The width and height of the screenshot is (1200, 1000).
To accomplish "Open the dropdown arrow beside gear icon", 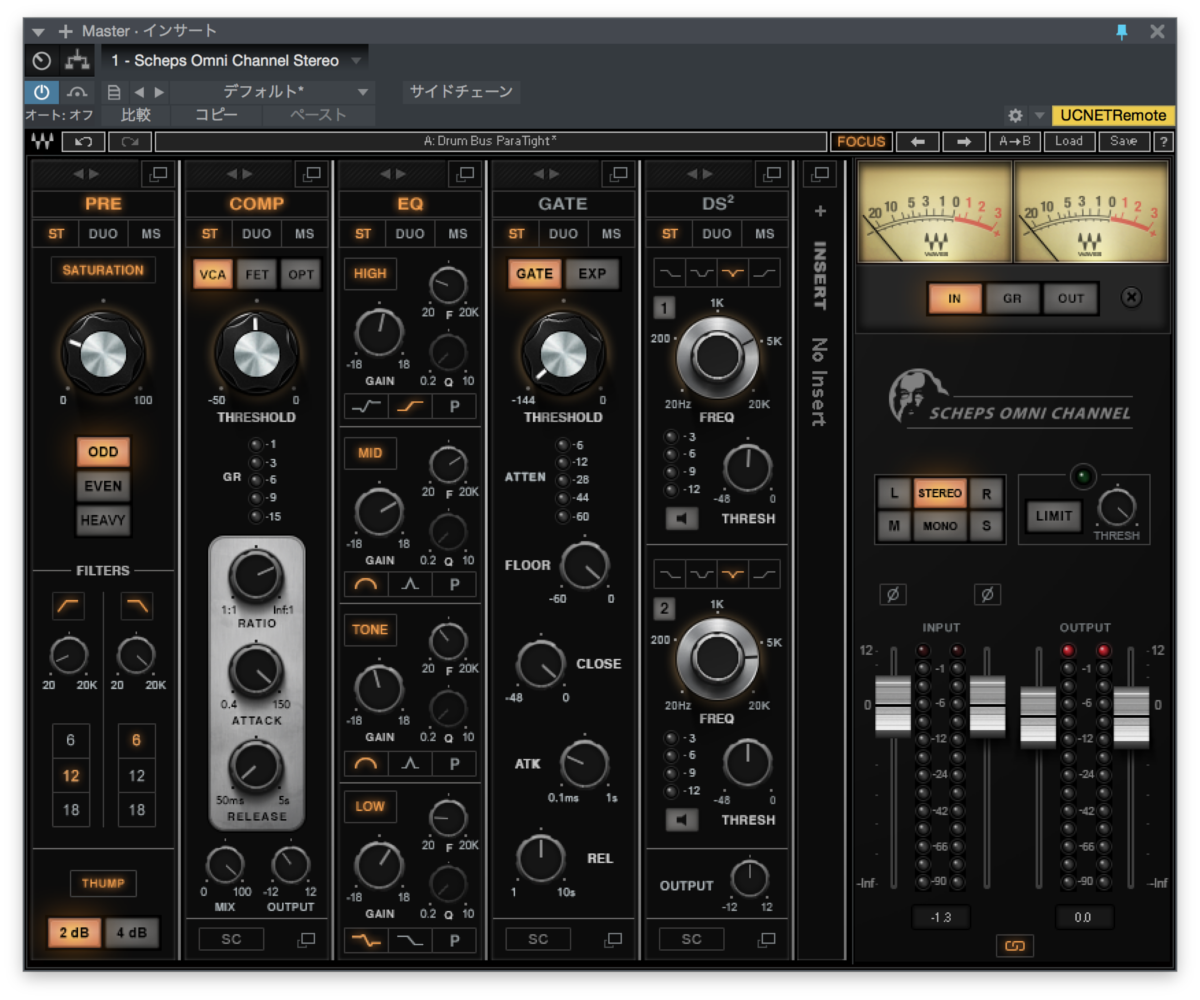I will tap(1038, 116).
